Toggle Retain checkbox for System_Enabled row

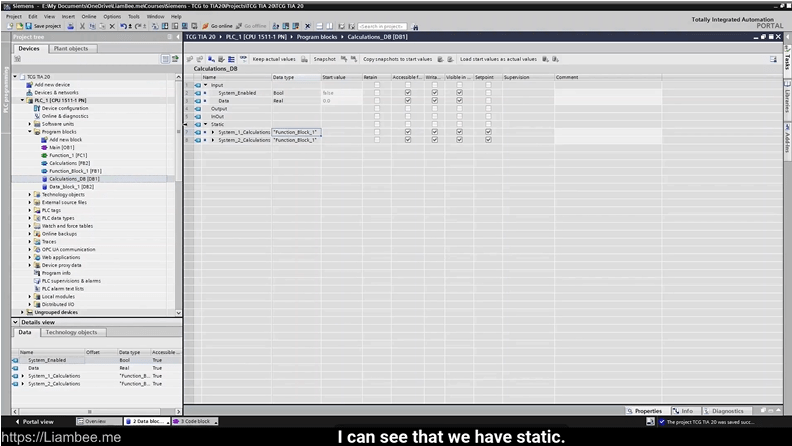376,92
